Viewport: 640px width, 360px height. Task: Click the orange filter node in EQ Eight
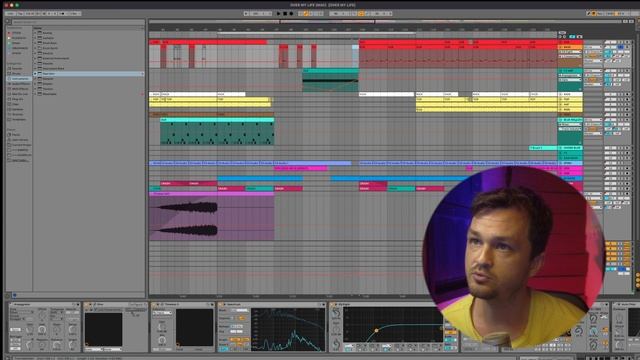tap(376, 330)
